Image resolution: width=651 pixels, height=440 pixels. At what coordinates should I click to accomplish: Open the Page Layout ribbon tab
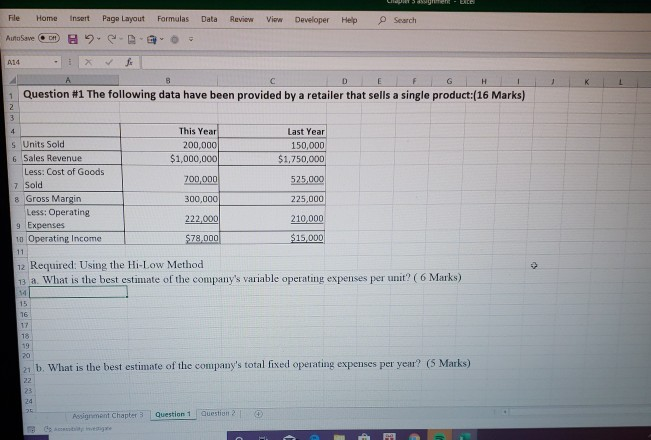point(123,19)
